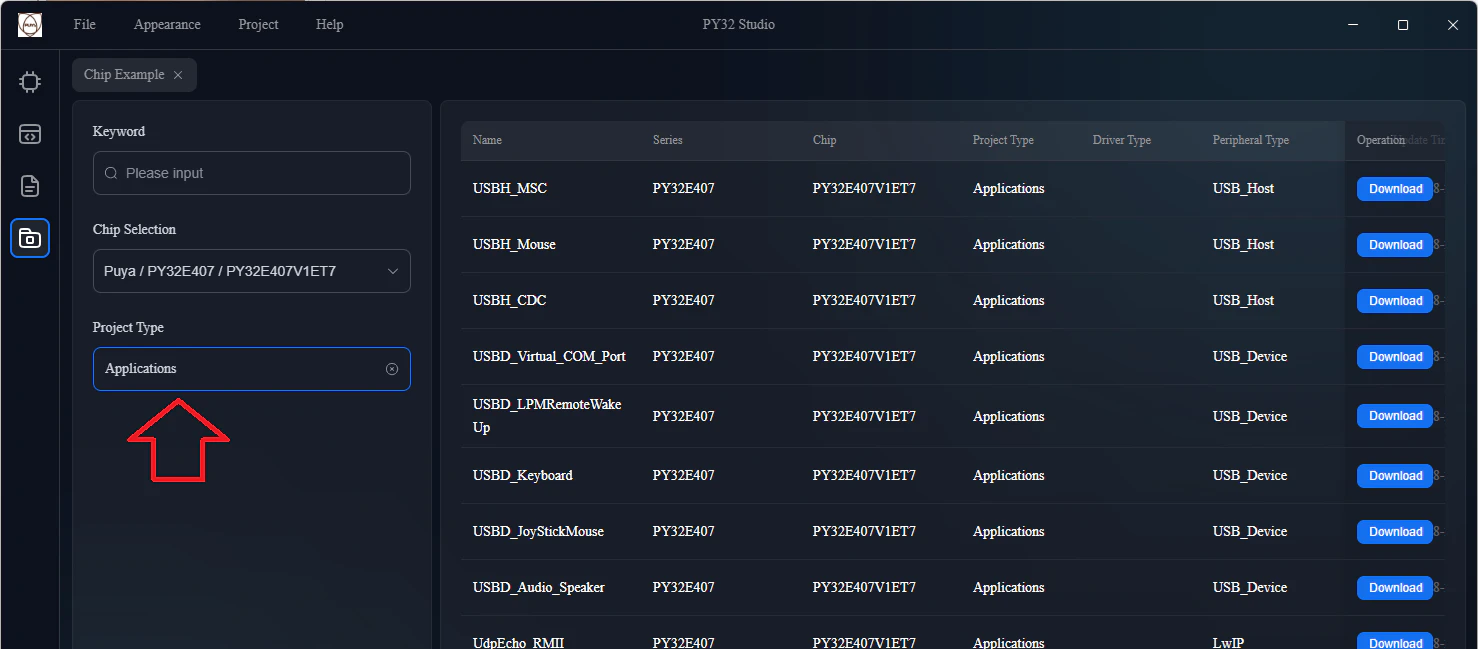The image size is (1478, 649).
Task: Select the USBH_MSC name cell
Action: coord(510,189)
